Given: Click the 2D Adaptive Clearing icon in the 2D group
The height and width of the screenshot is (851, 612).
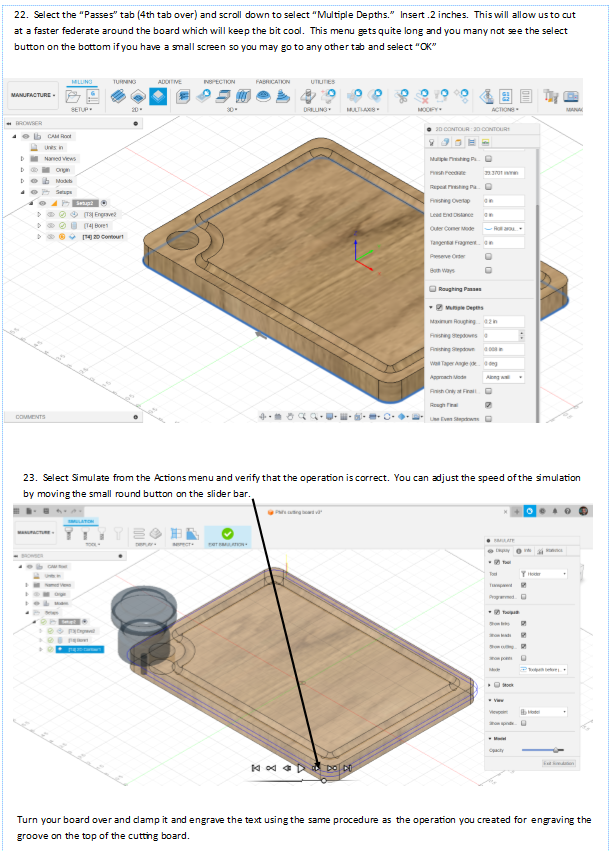Looking at the screenshot, I should (118, 96).
